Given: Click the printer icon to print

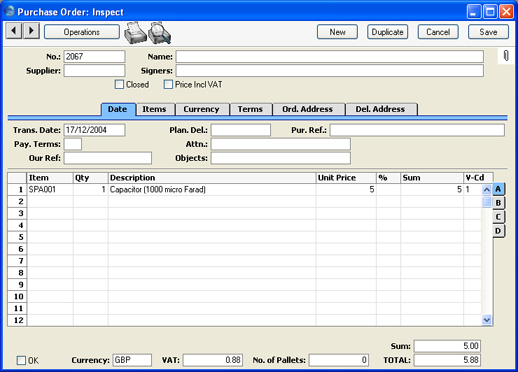Looking at the screenshot, I should [x=135, y=33].
